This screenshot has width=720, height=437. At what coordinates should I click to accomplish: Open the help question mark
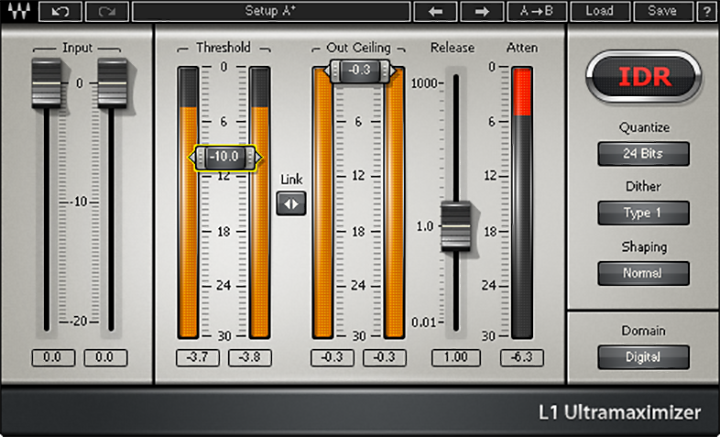pos(707,11)
